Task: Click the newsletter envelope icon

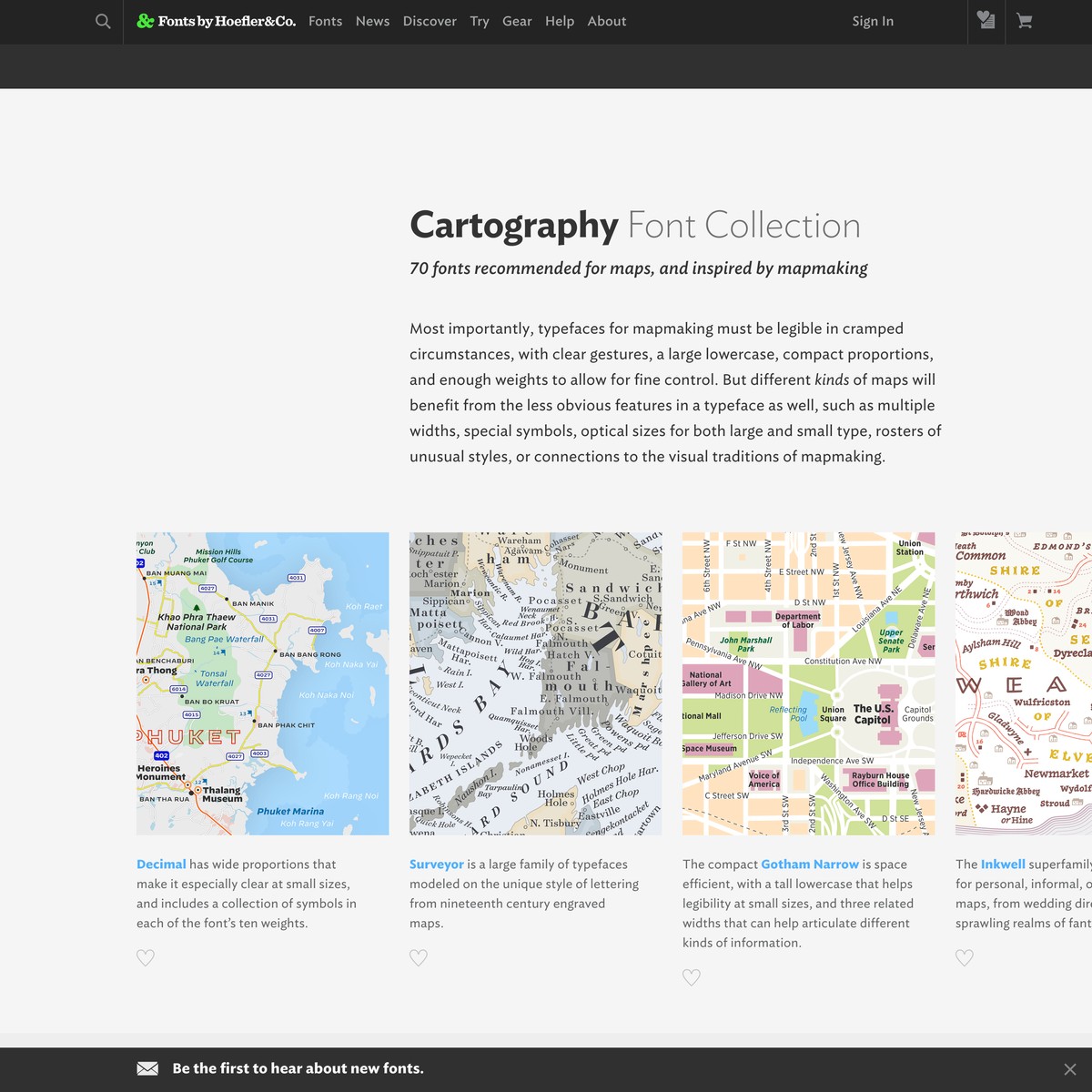Action: tap(147, 1068)
